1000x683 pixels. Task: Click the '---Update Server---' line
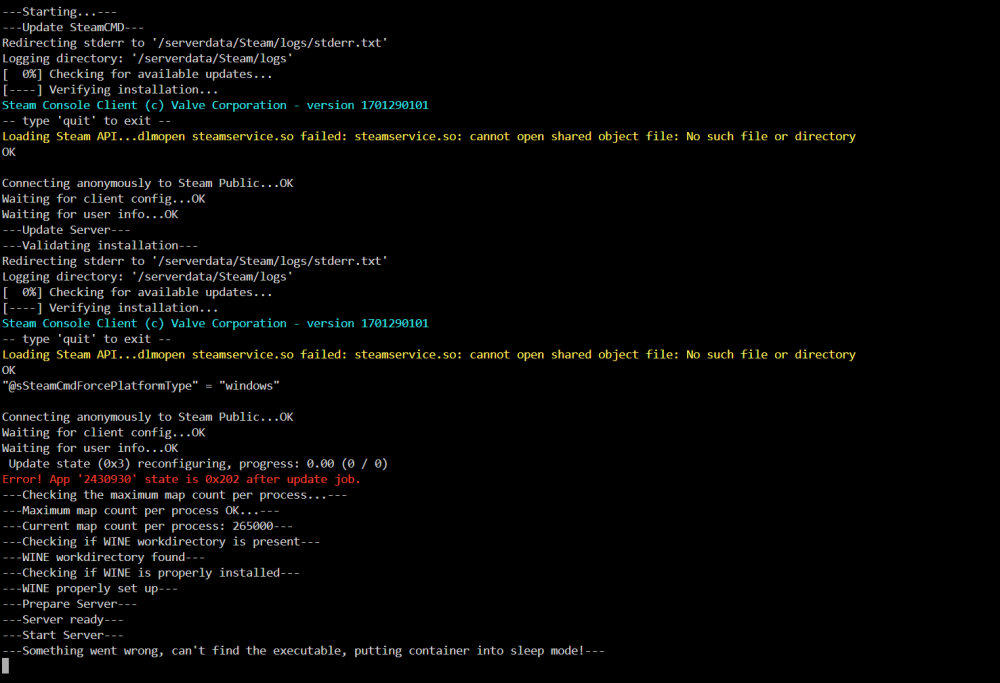pyautogui.click(x=66, y=230)
